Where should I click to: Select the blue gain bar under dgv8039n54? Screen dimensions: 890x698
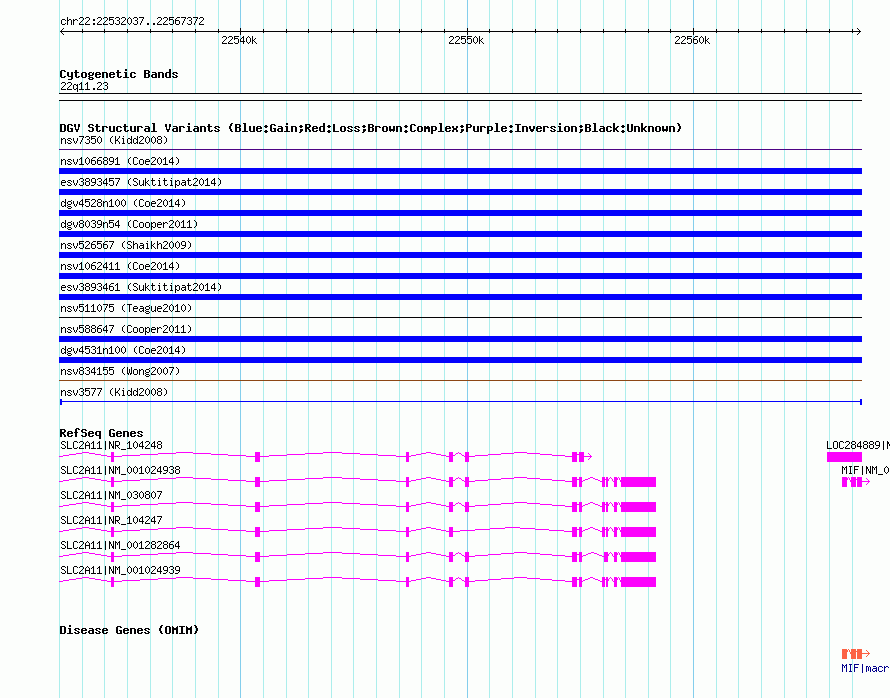tap(460, 234)
